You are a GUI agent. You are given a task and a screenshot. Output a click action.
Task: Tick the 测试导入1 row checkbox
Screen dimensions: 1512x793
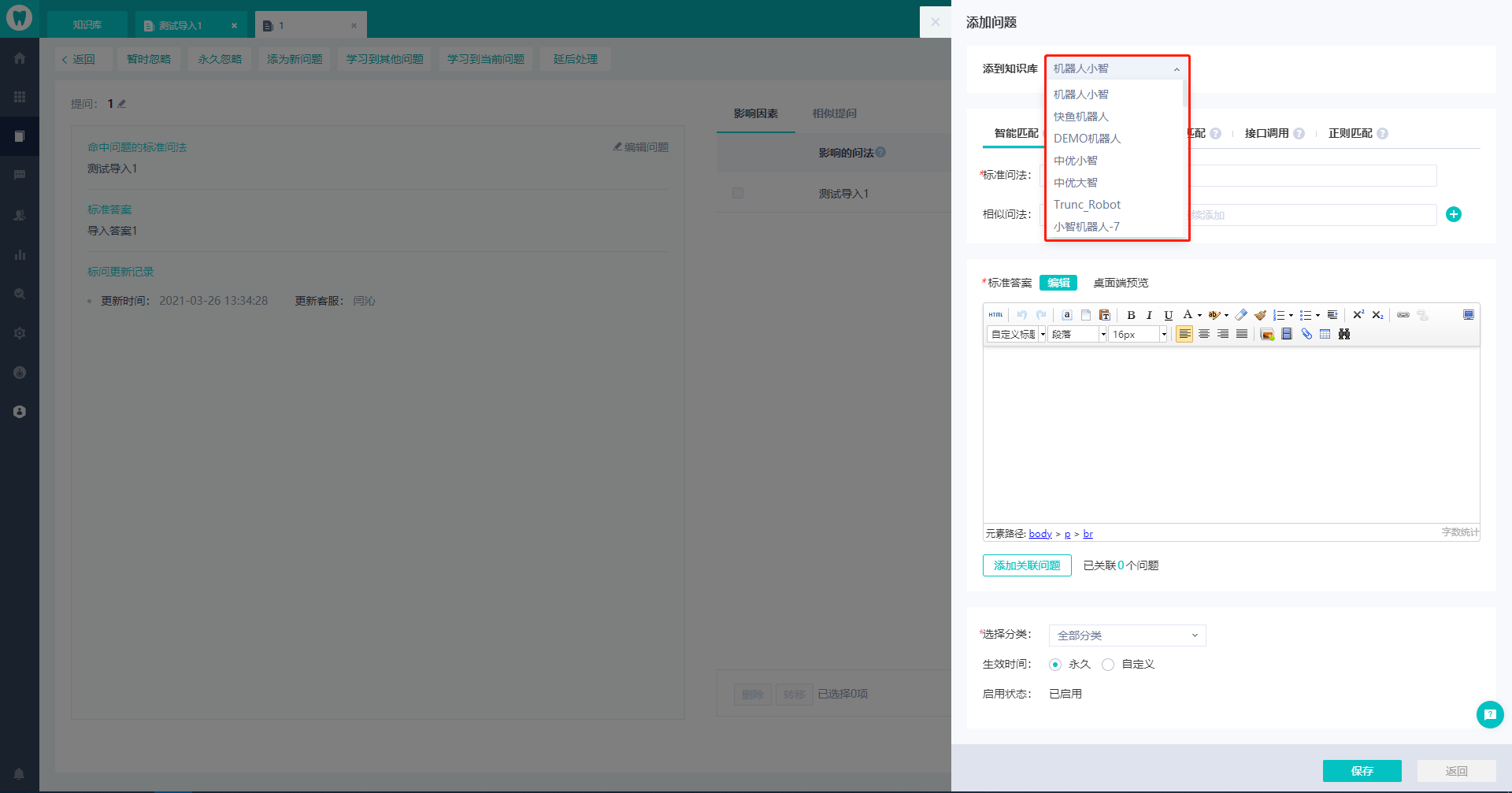[738, 193]
